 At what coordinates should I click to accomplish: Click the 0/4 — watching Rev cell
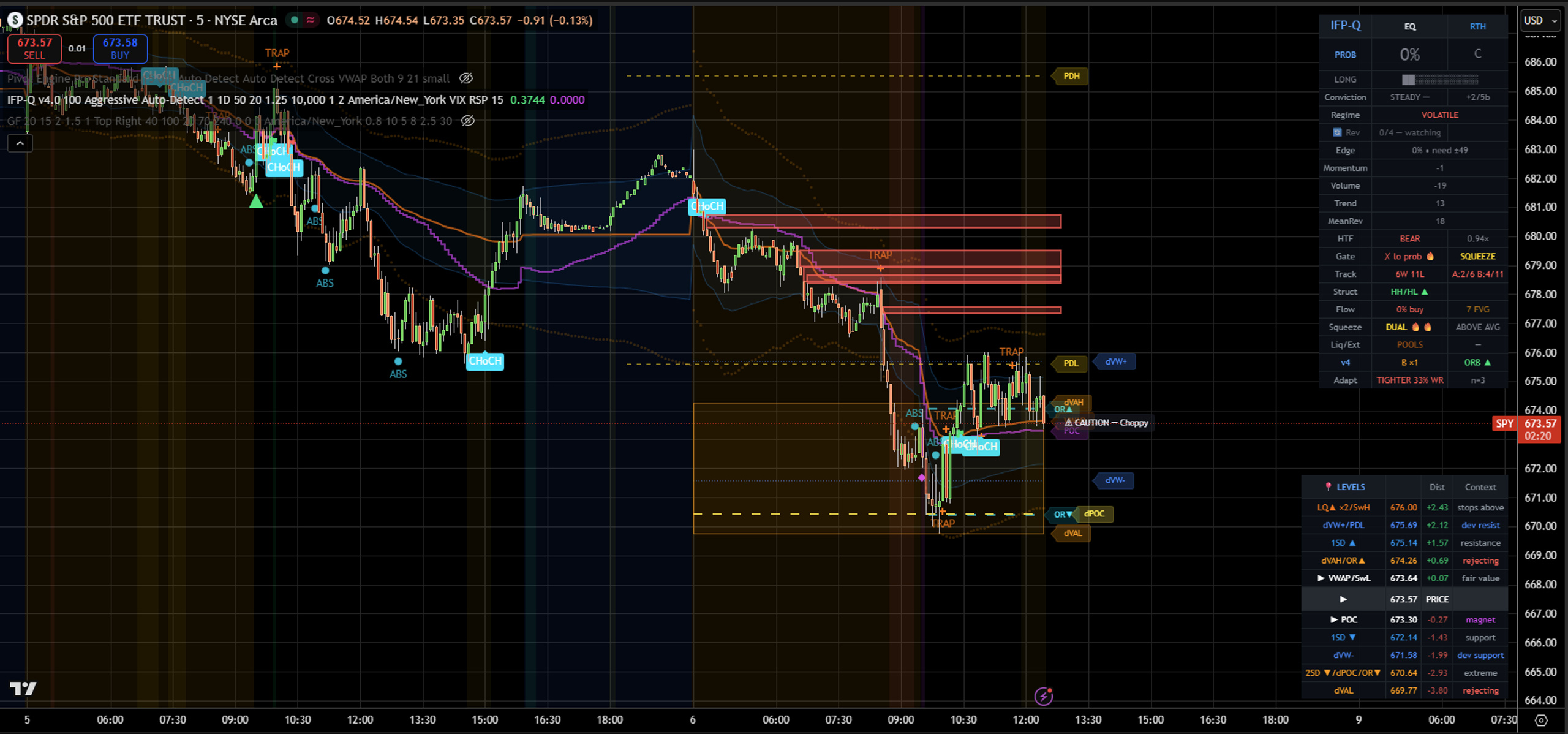(1409, 133)
